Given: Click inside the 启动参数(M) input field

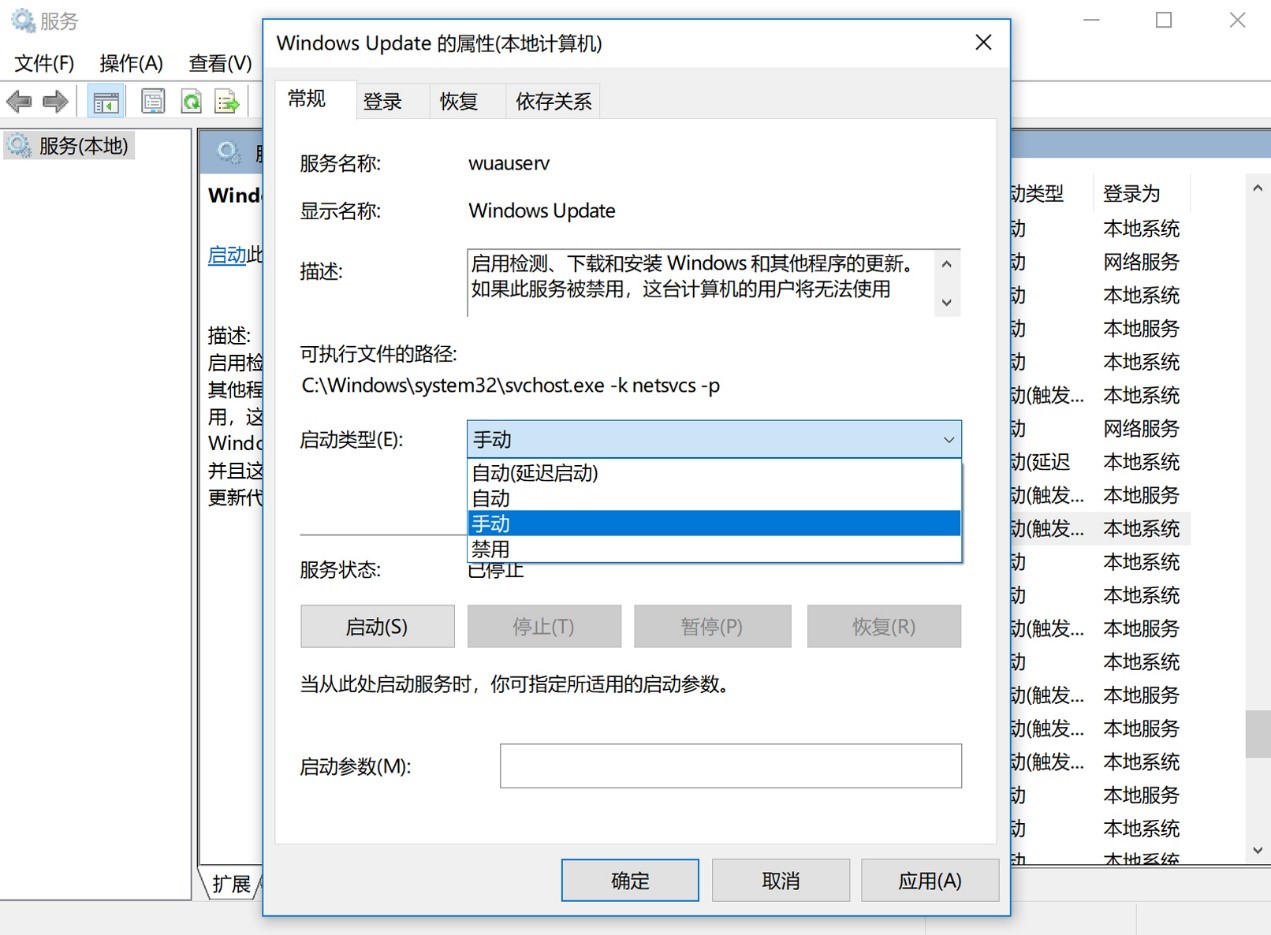Looking at the screenshot, I should [x=729, y=765].
